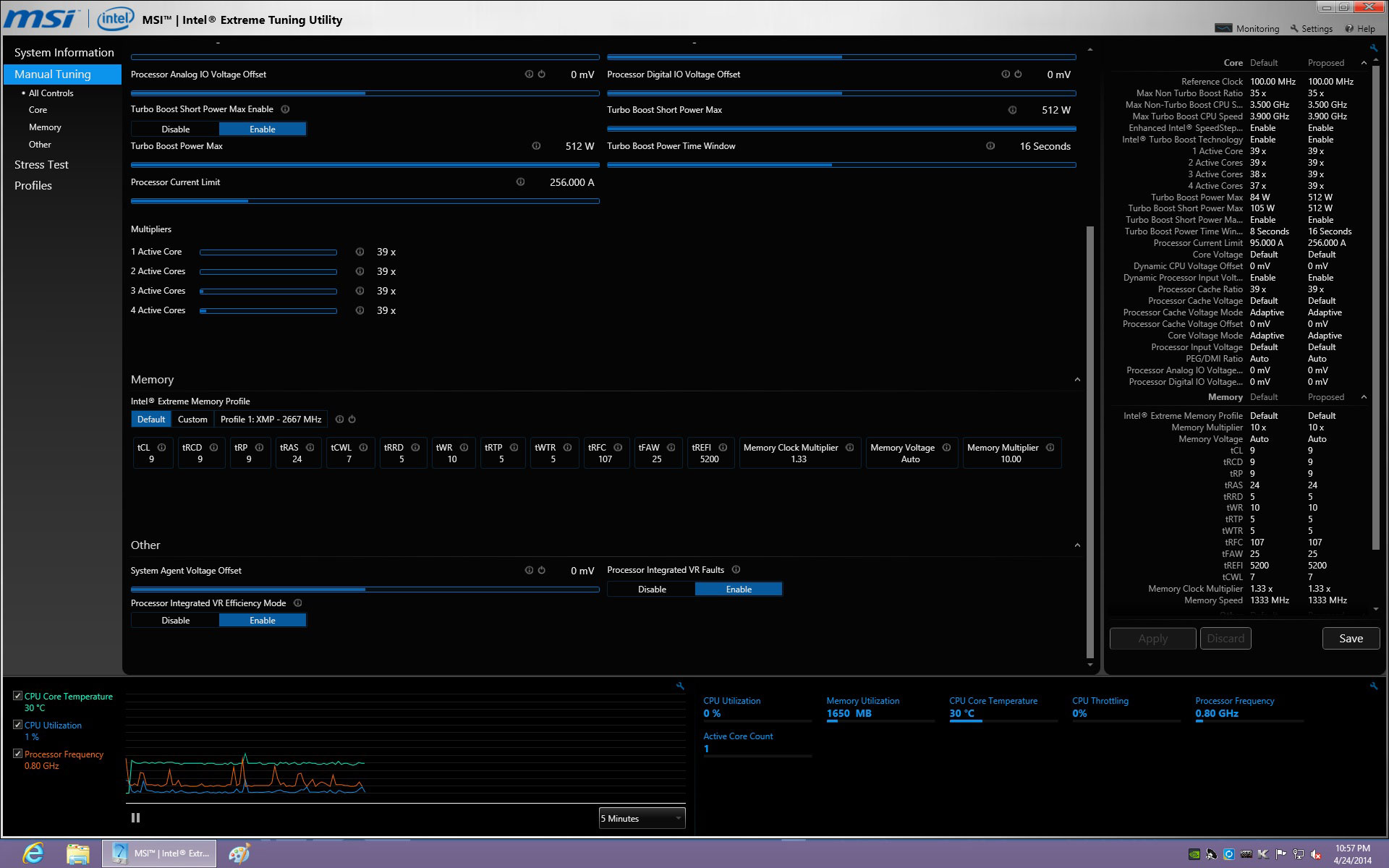
Task: Show info for Processor Current Limit
Action: click(x=520, y=182)
